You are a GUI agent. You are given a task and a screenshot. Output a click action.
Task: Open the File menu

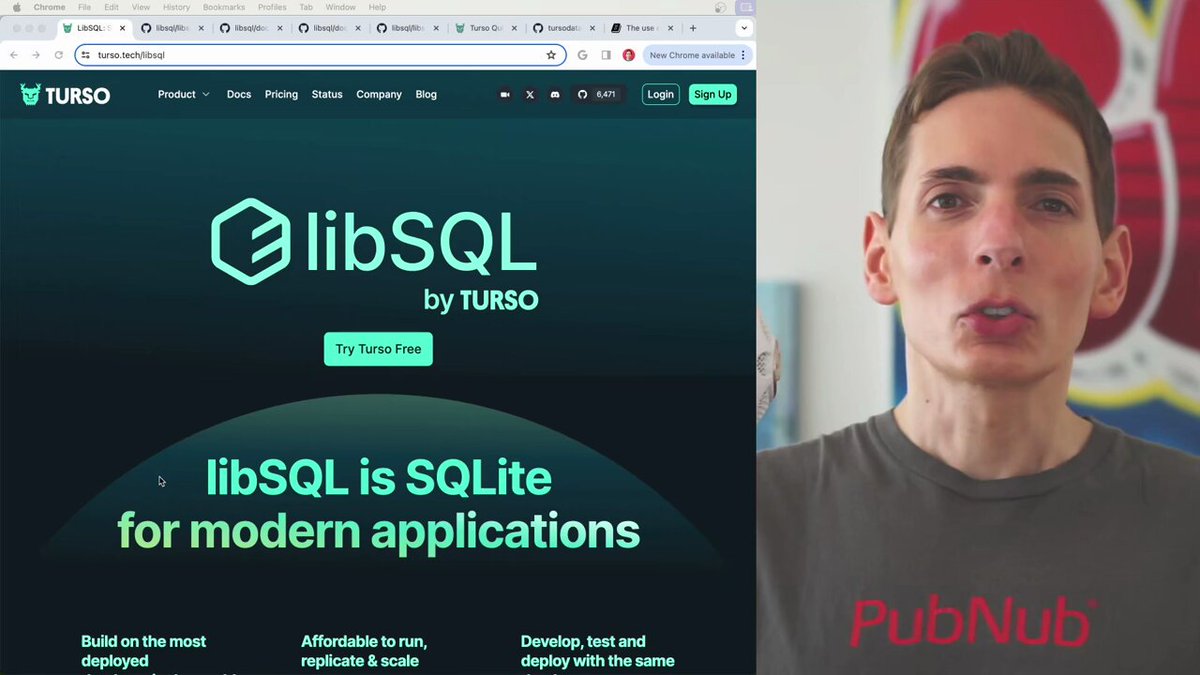[x=85, y=7]
